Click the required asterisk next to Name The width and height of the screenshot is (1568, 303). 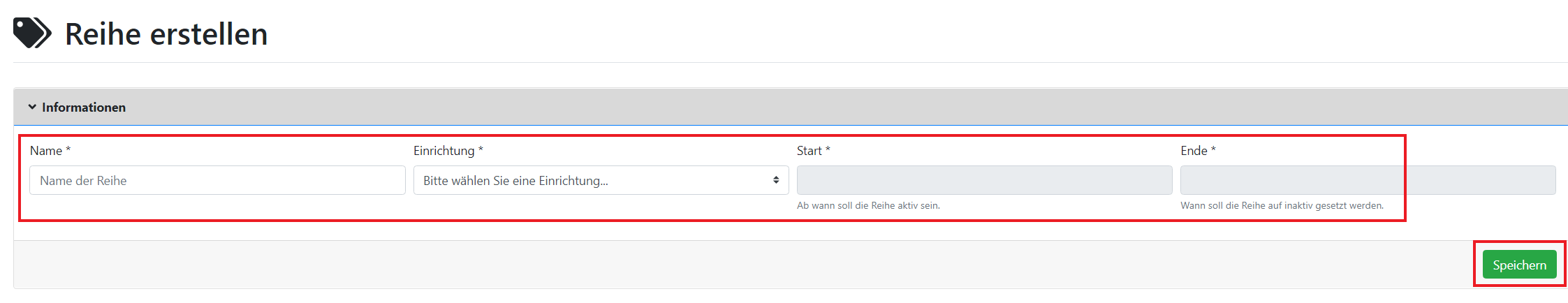coord(68,149)
